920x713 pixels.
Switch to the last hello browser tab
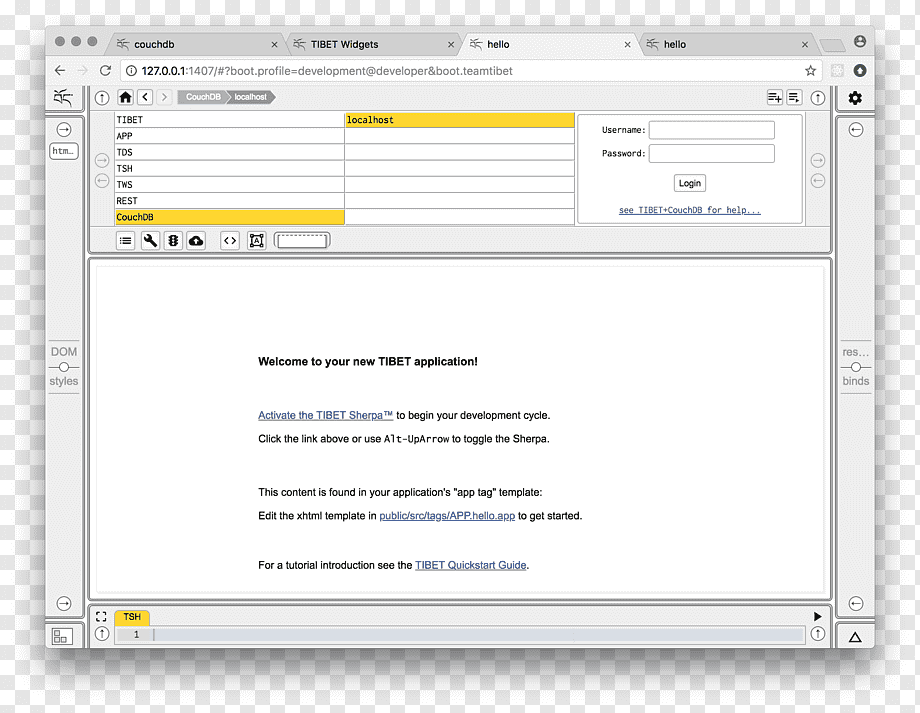726,45
